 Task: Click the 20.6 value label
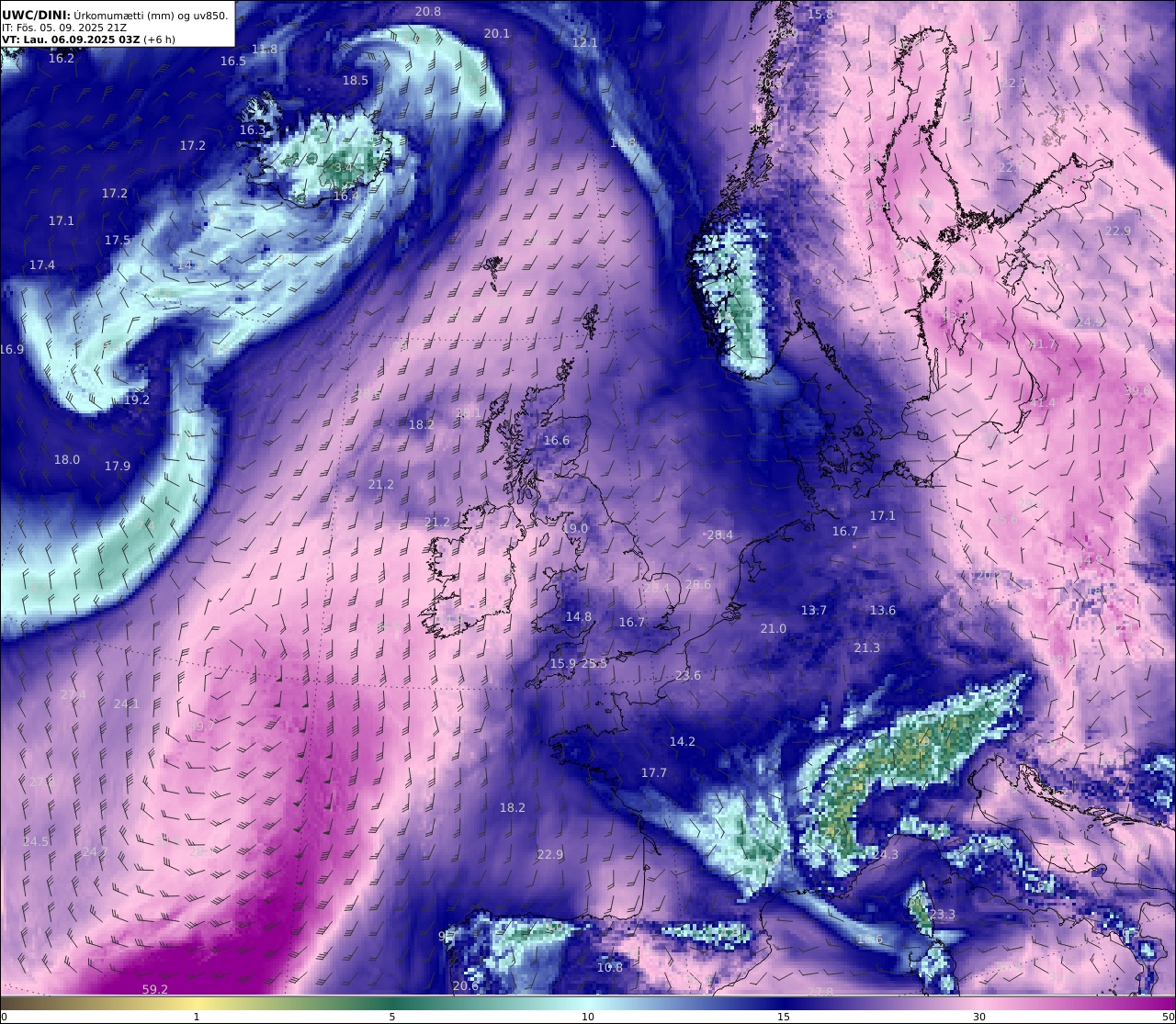466,985
